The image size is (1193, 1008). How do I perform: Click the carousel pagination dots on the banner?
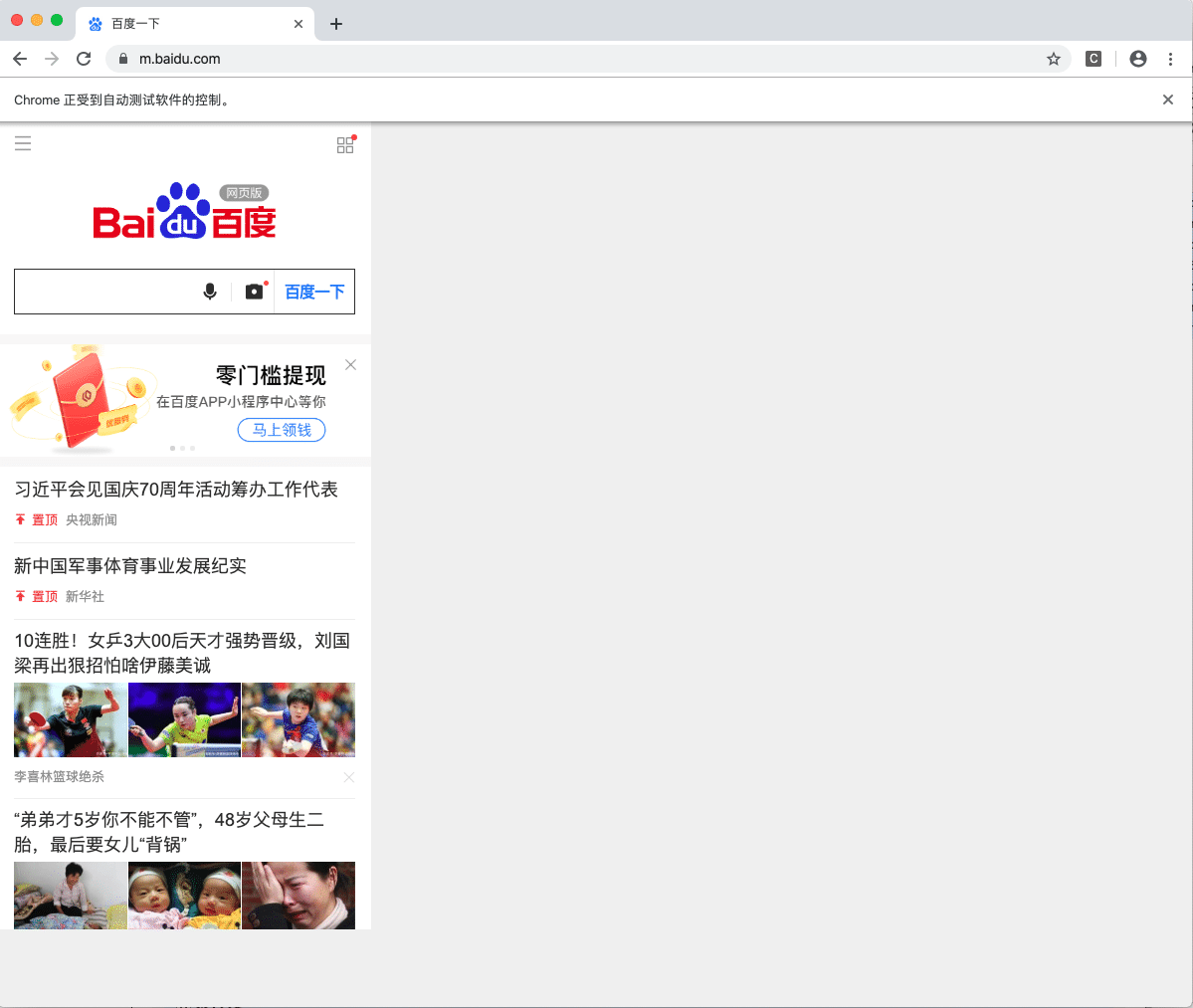tap(183, 448)
